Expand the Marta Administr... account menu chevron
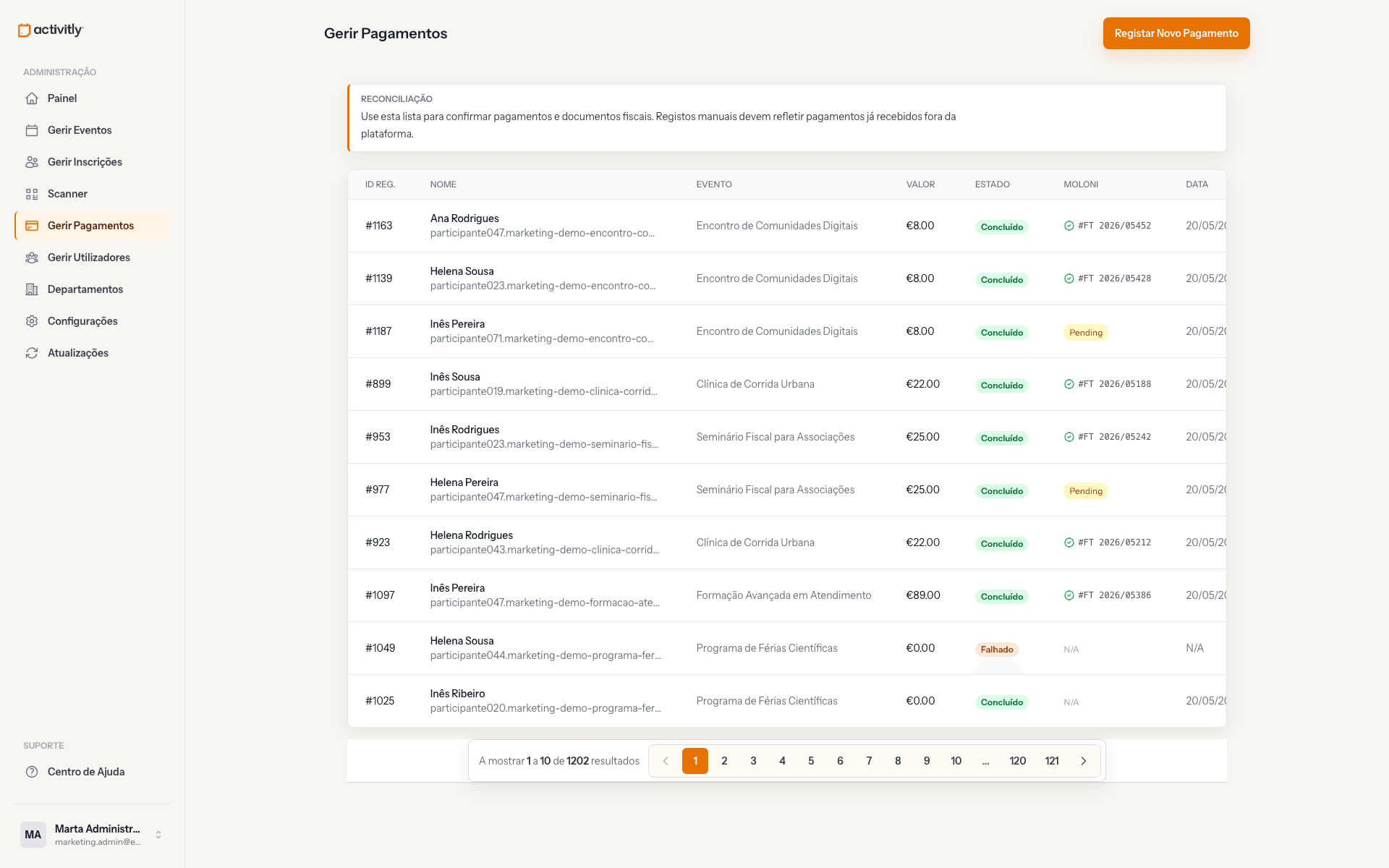The image size is (1389, 868). (158, 835)
